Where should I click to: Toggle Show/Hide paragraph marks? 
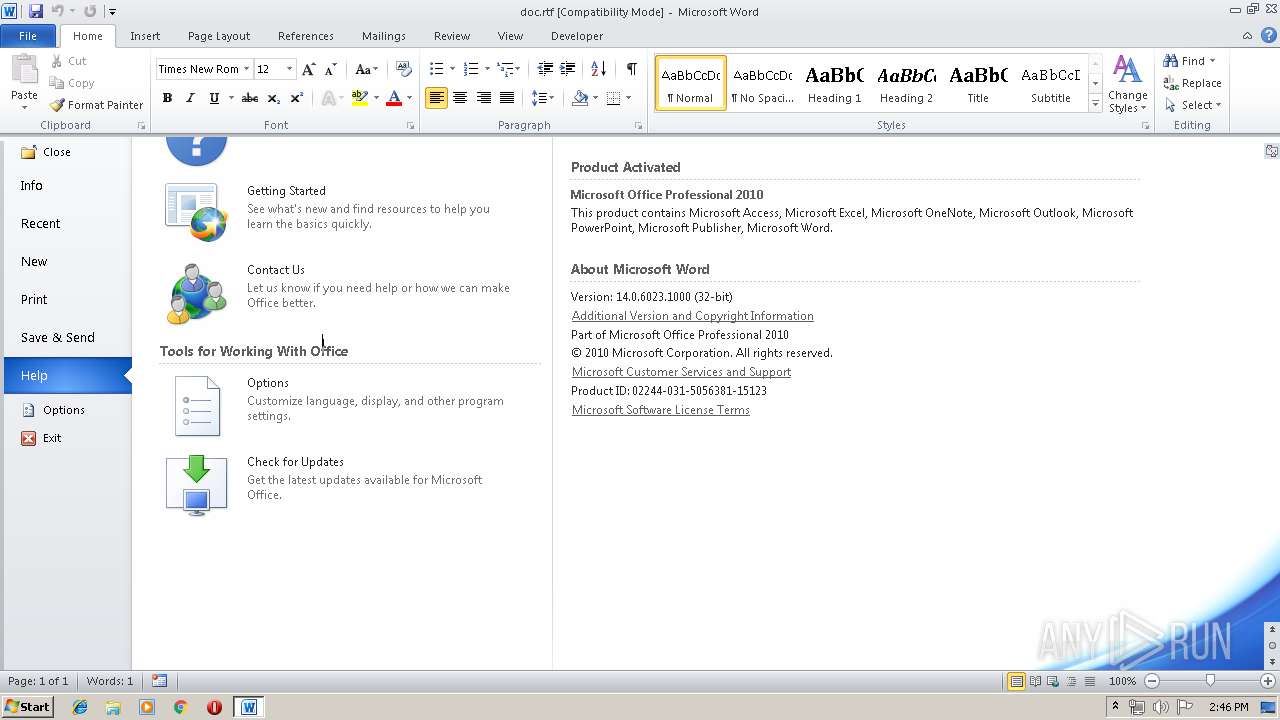(631, 69)
